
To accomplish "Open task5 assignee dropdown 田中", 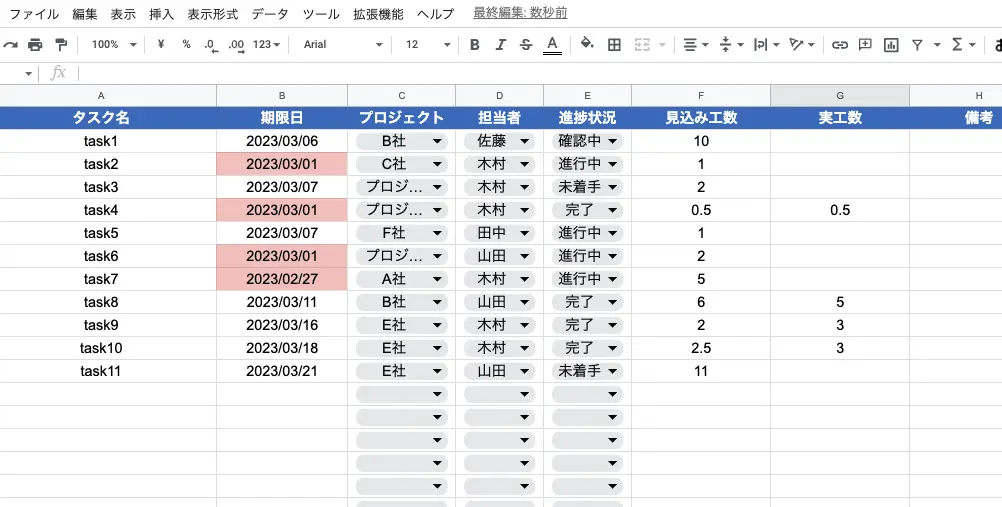I will 500,233.
